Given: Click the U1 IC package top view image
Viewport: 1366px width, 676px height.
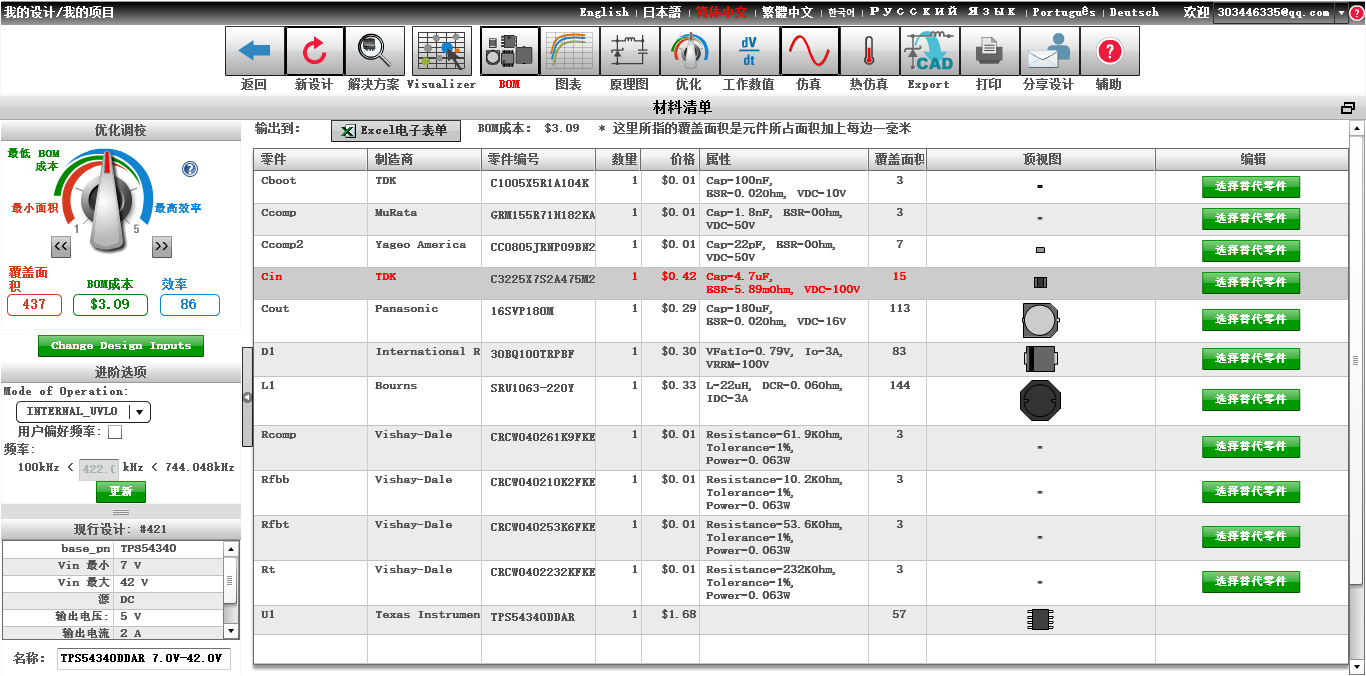Looking at the screenshot, I should pos(1040,619).
